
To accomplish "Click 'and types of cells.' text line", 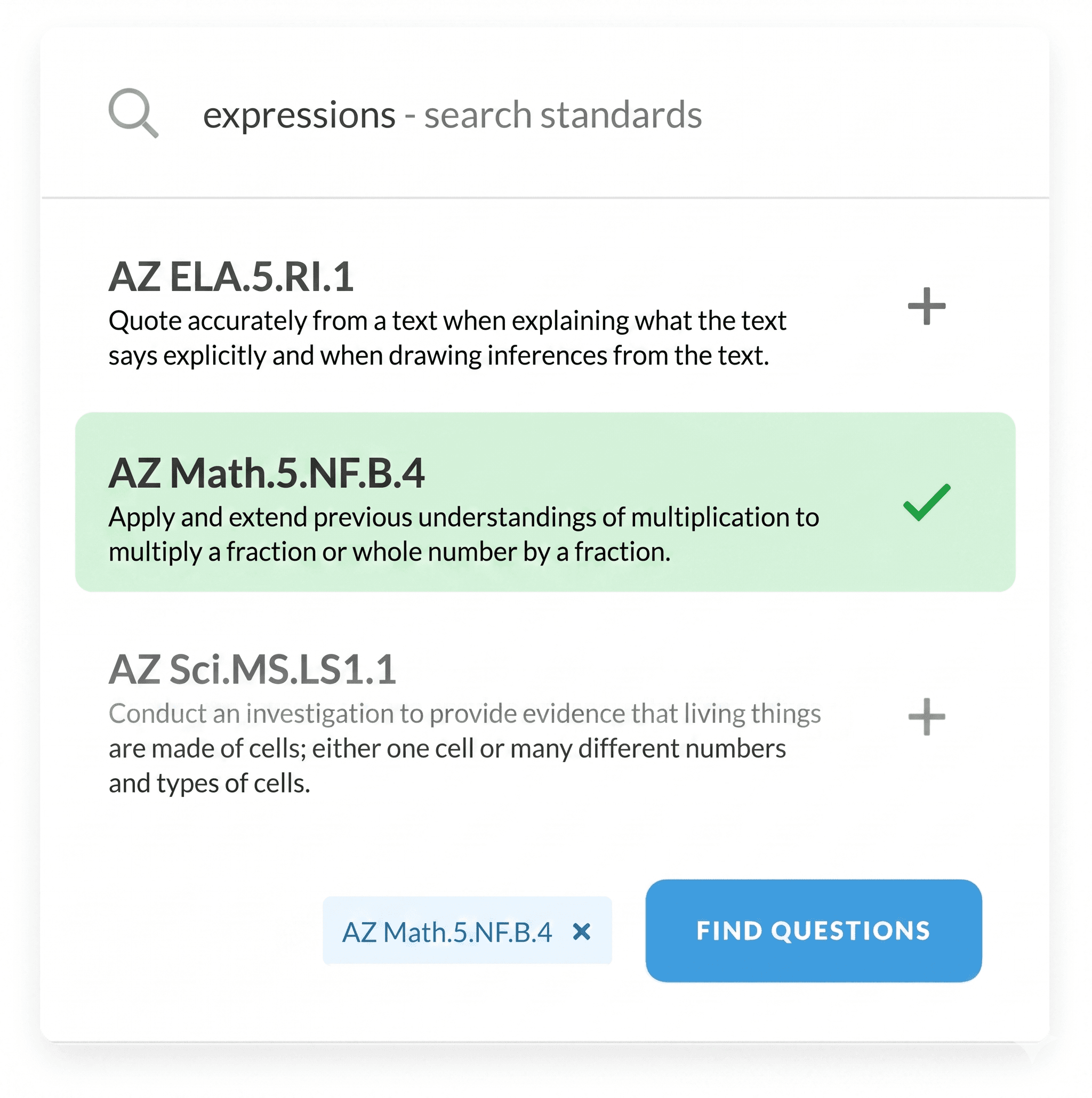I will 209,782.
